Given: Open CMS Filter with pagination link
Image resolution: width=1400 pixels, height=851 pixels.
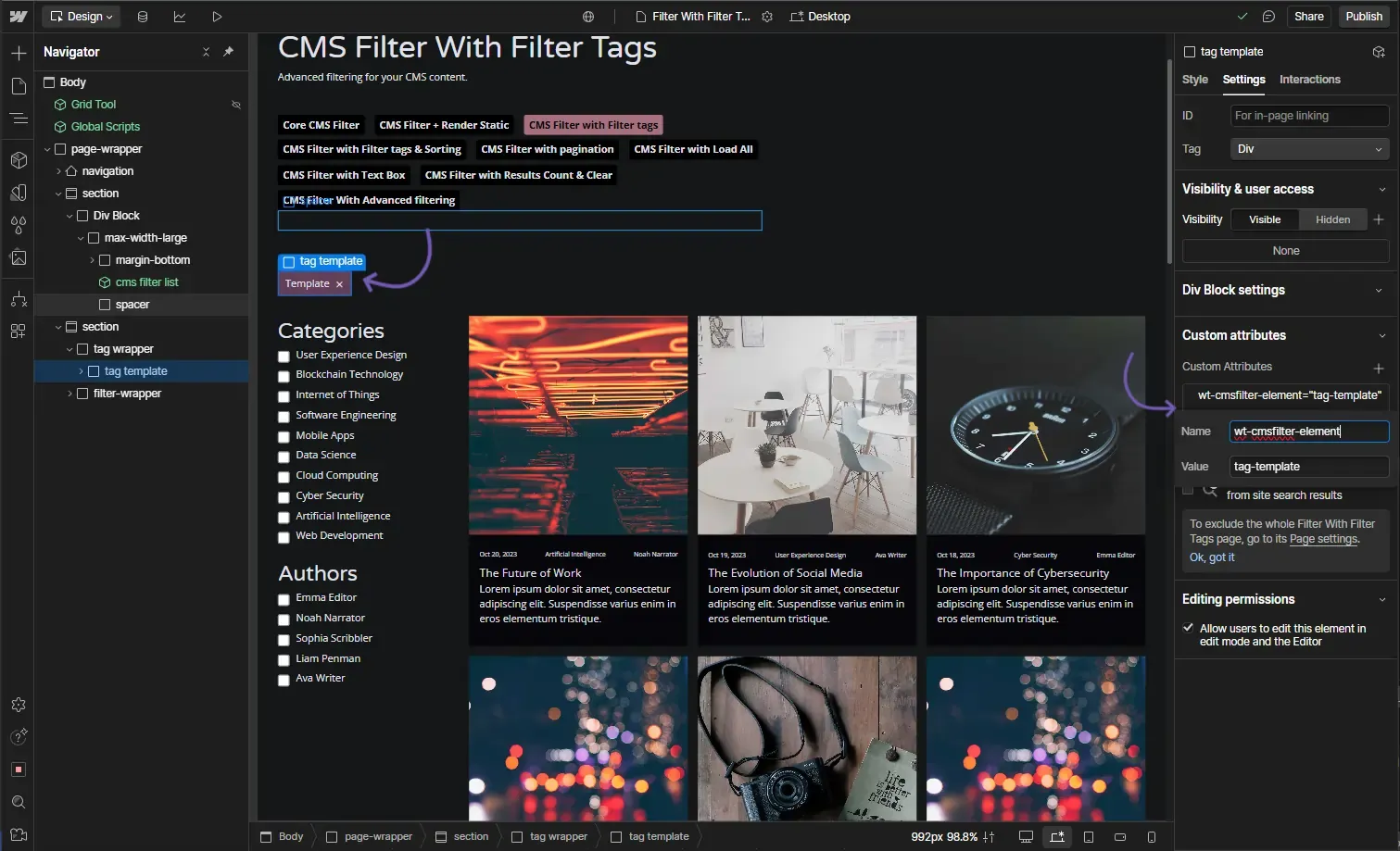Looking at the screenshot, I should [x=547, y=149].
